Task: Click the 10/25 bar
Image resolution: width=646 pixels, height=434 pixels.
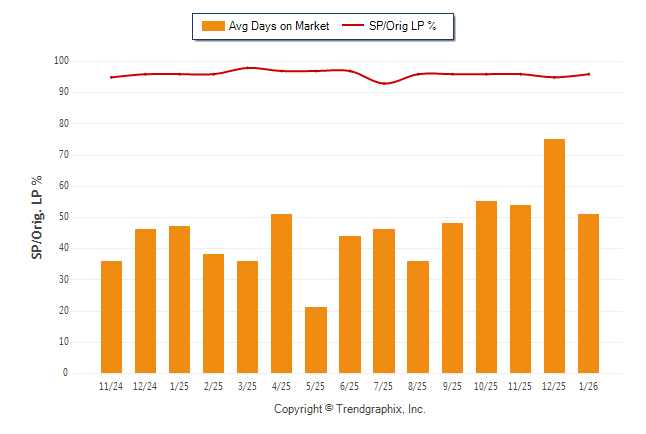Action: click(x=486, y=287)
